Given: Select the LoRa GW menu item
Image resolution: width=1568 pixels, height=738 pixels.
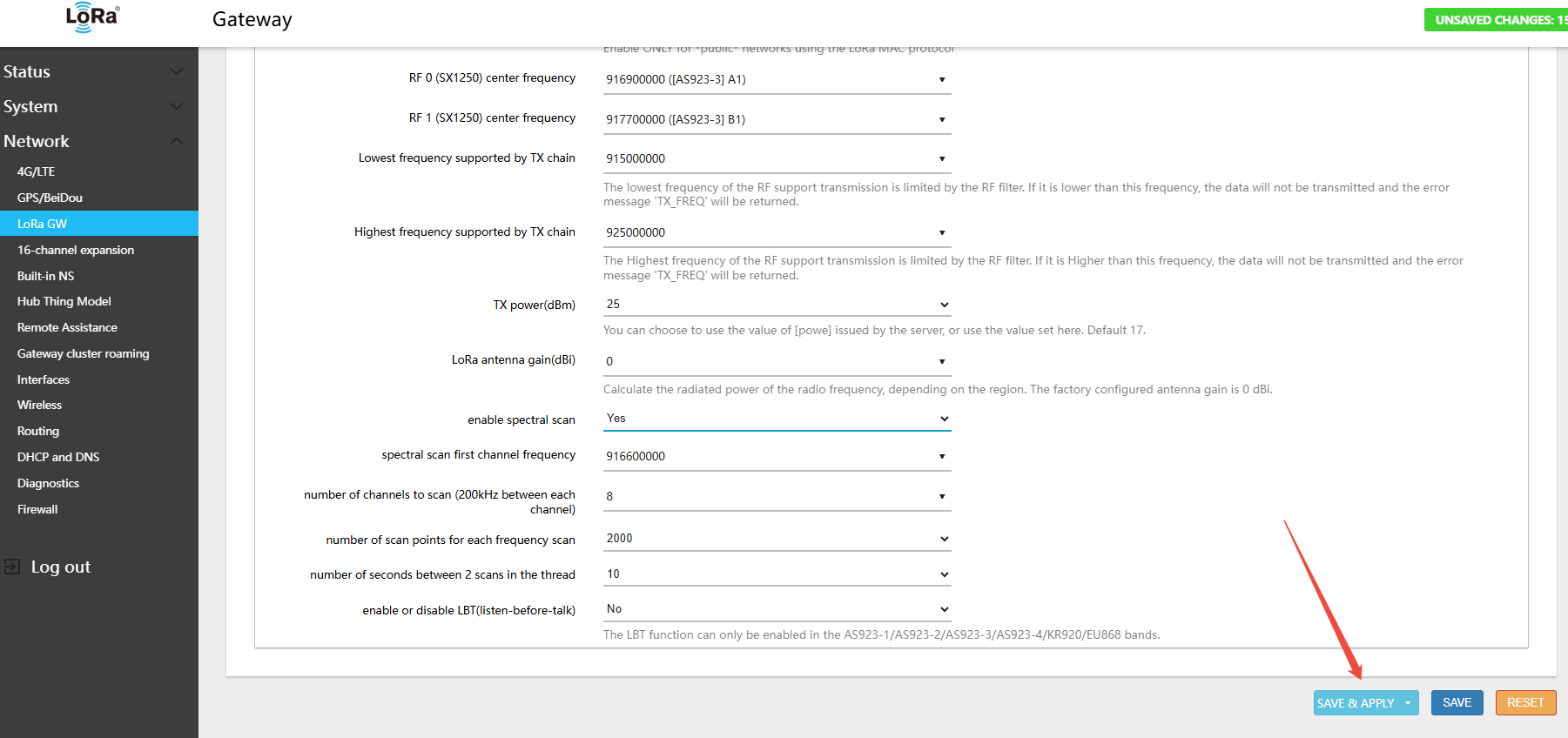Looking at the screenshot, I should click(x=43, y=224).
